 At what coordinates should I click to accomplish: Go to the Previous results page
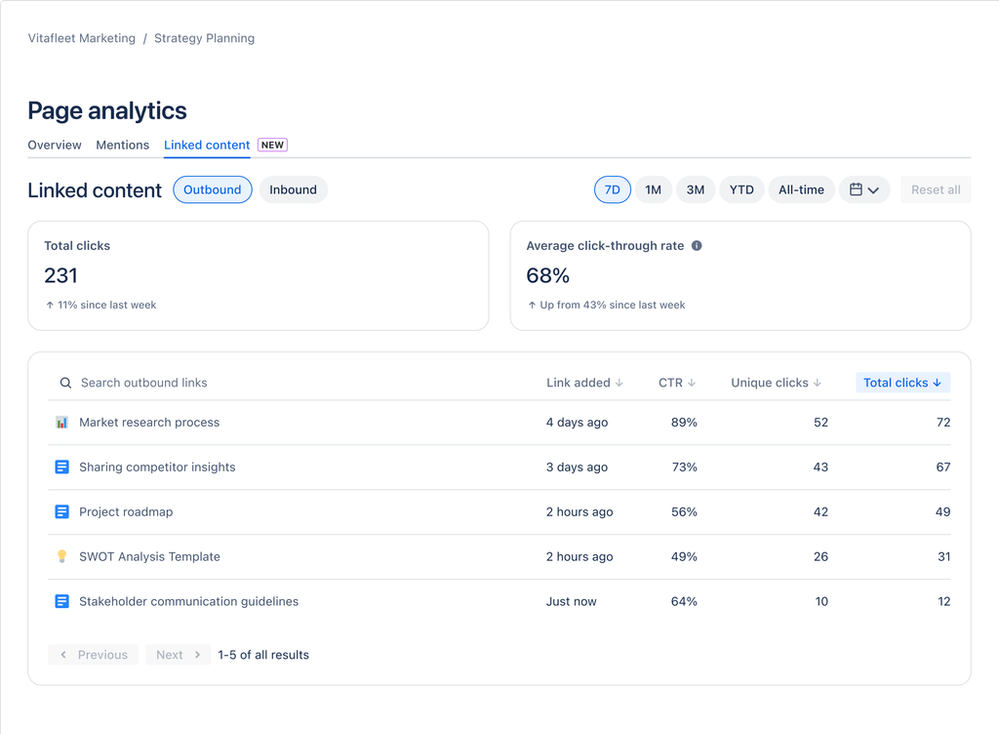coord(94,655)
